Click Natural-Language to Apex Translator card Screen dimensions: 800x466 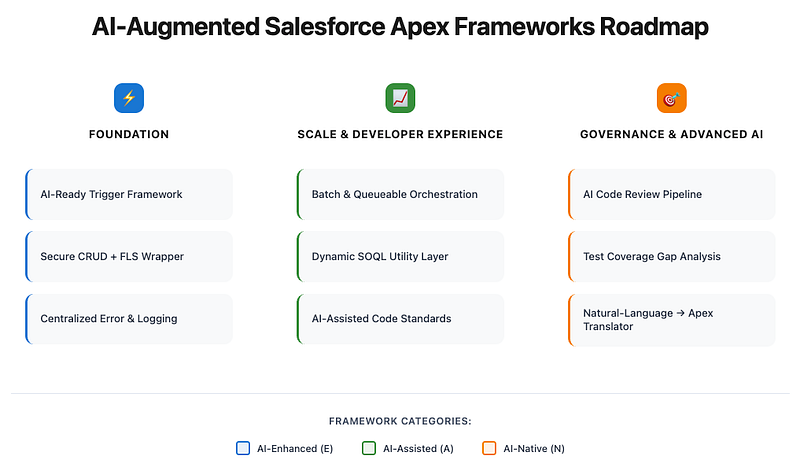tap(671, 320)
